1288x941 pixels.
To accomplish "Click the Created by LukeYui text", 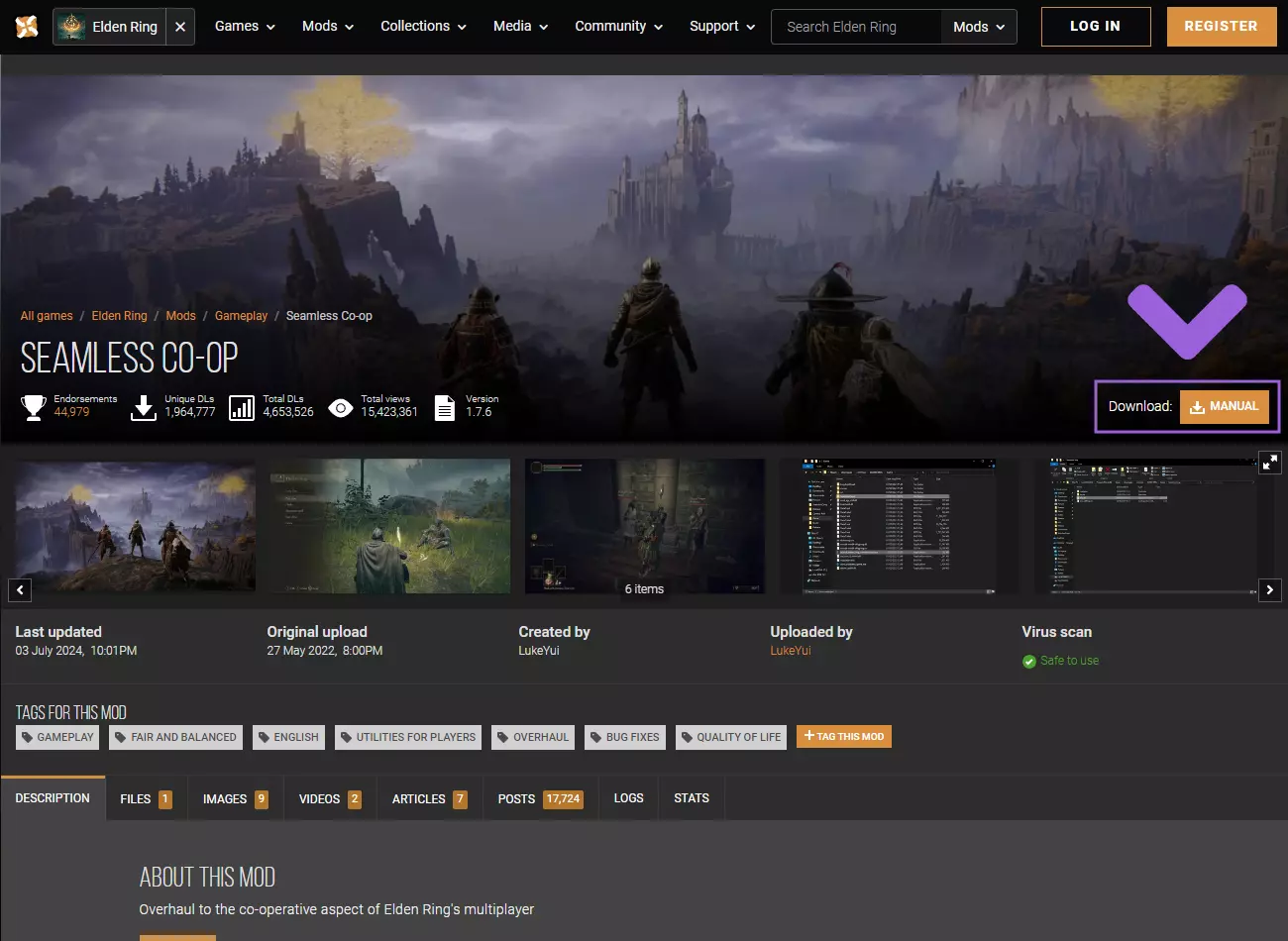I will (539, 651).
